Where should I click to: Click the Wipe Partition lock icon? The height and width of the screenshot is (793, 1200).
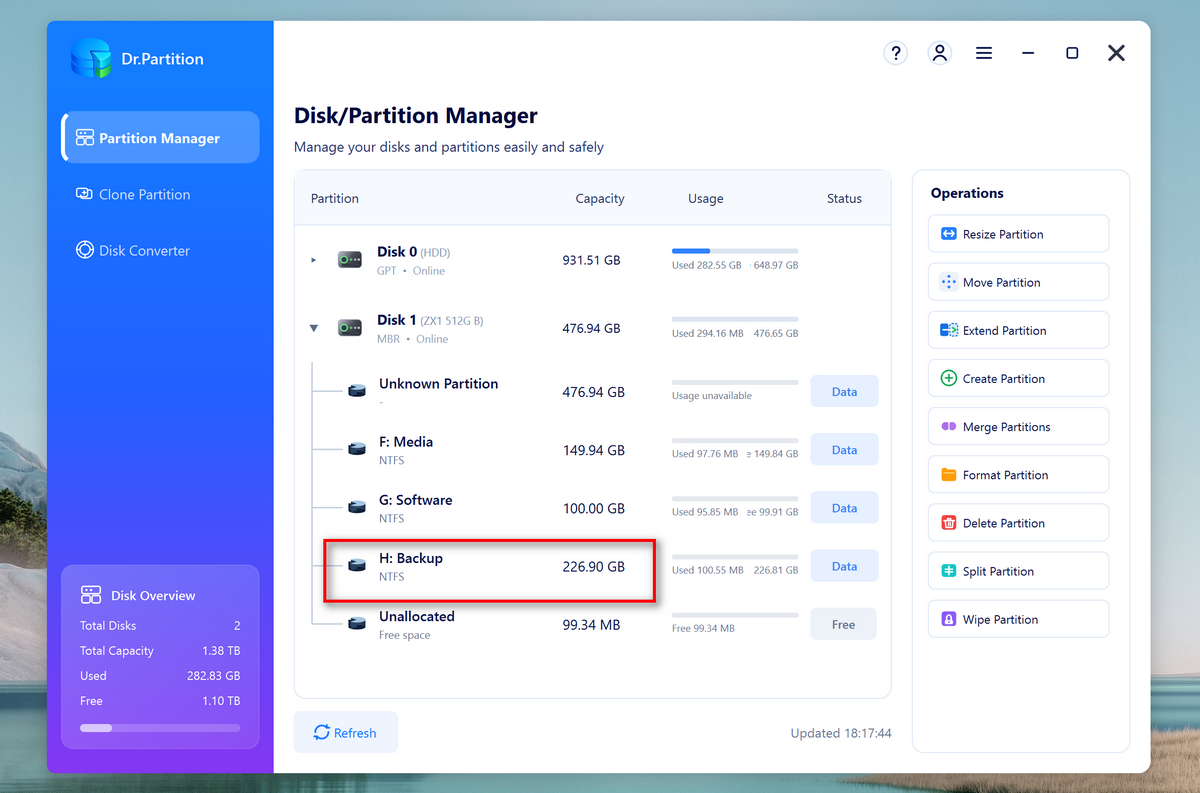point(949,619)
